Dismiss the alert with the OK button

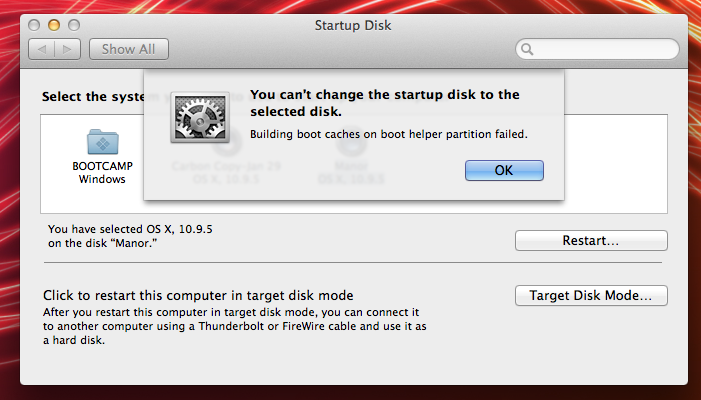504,170
